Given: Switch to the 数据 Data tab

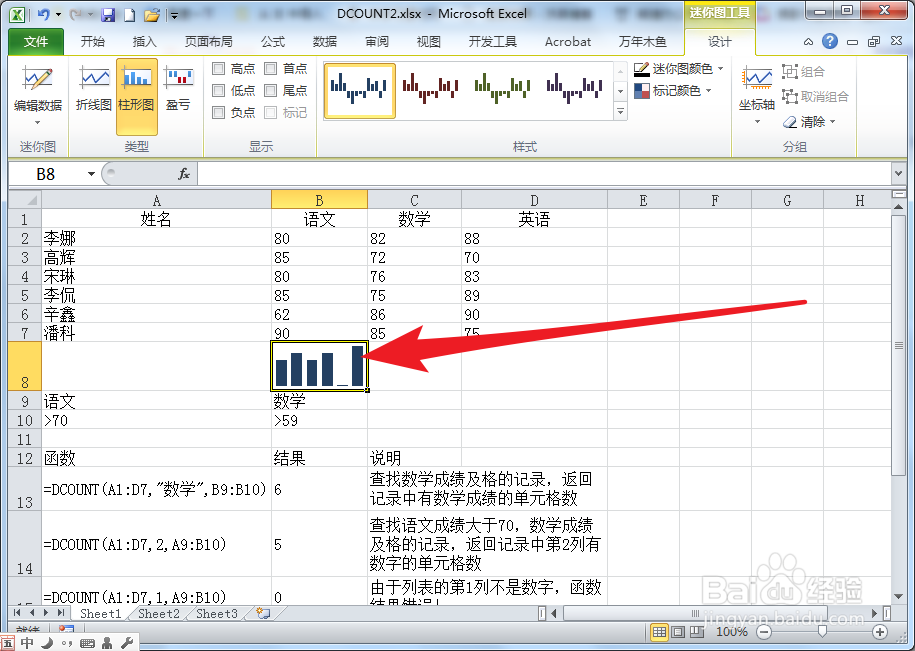Looking at the screenshot, I should 324,41.
